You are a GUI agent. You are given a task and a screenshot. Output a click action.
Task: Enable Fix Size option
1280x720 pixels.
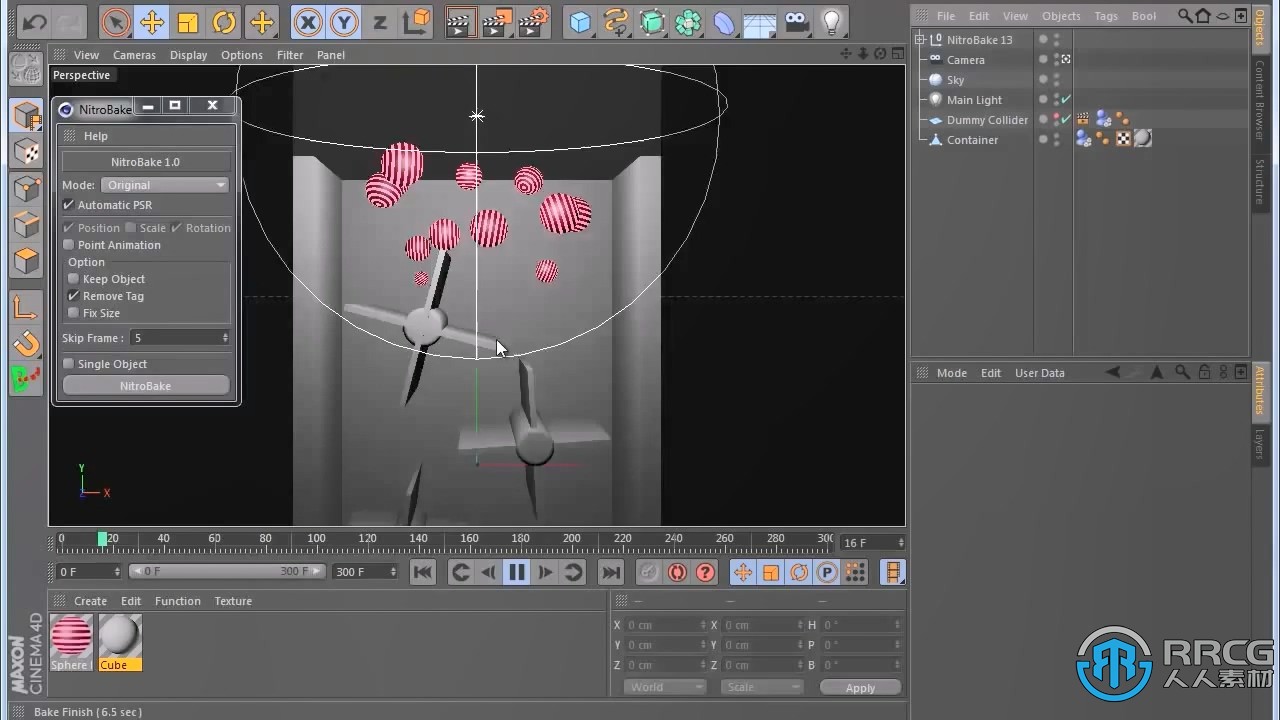click(73, 313)
